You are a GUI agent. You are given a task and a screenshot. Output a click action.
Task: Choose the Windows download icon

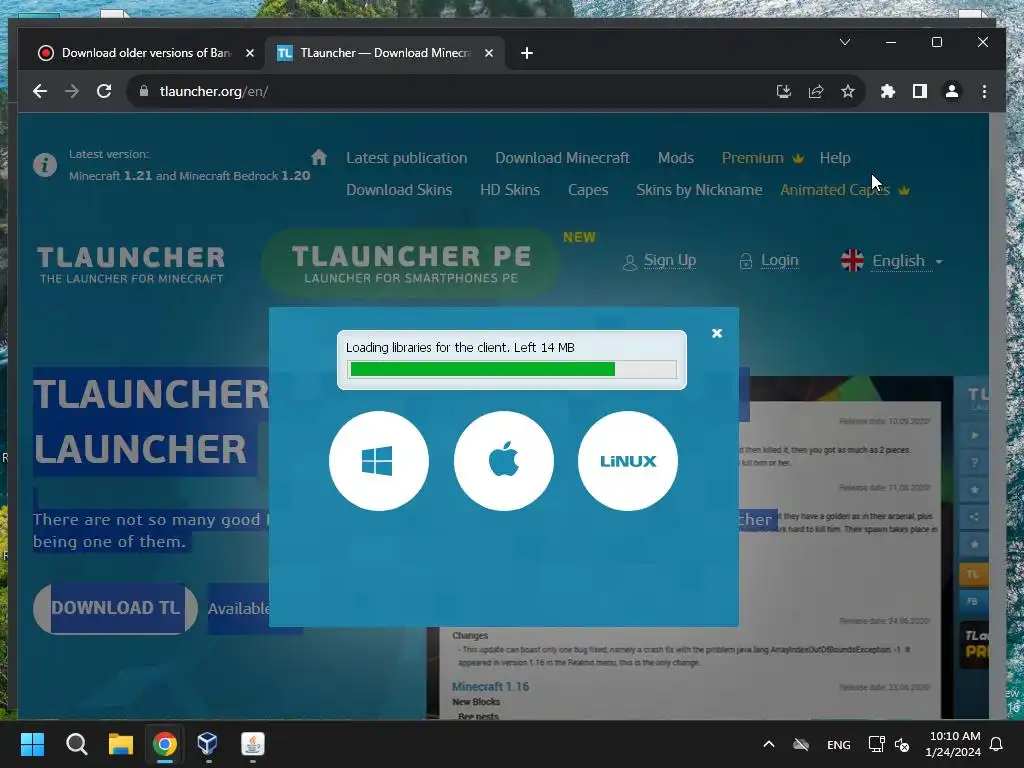point(379,461)
